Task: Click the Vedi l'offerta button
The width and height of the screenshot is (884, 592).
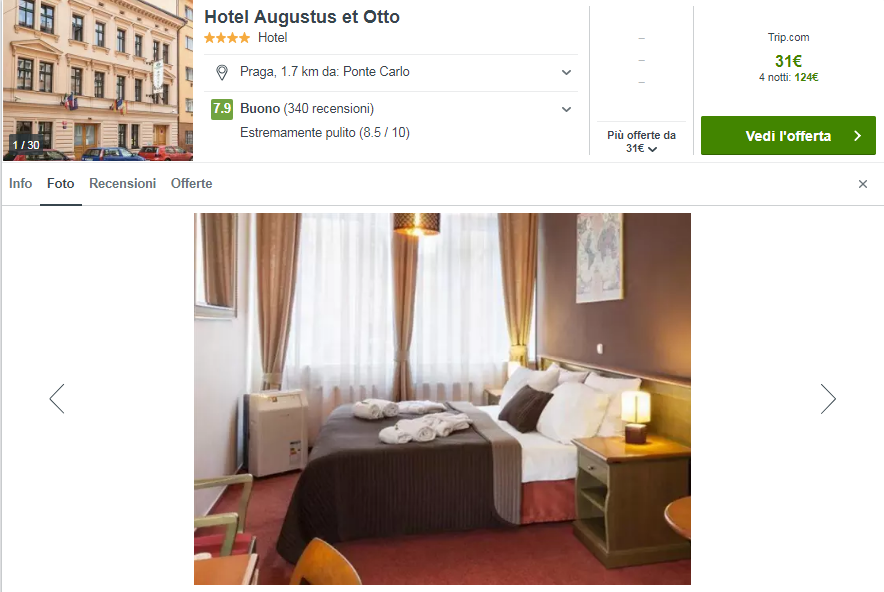Action: point(788,135)
